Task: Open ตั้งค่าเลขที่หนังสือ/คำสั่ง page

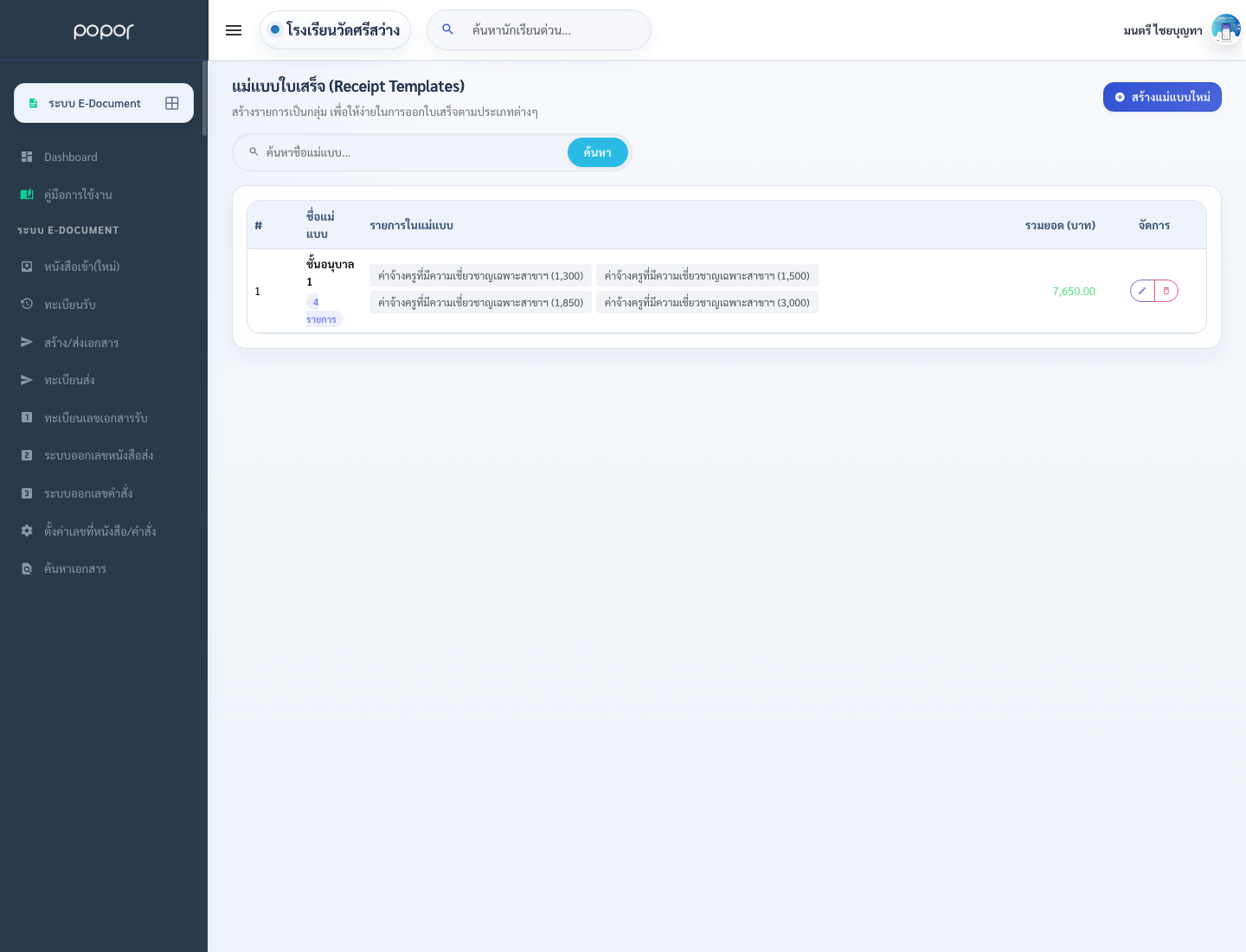Action: point(104,531)
